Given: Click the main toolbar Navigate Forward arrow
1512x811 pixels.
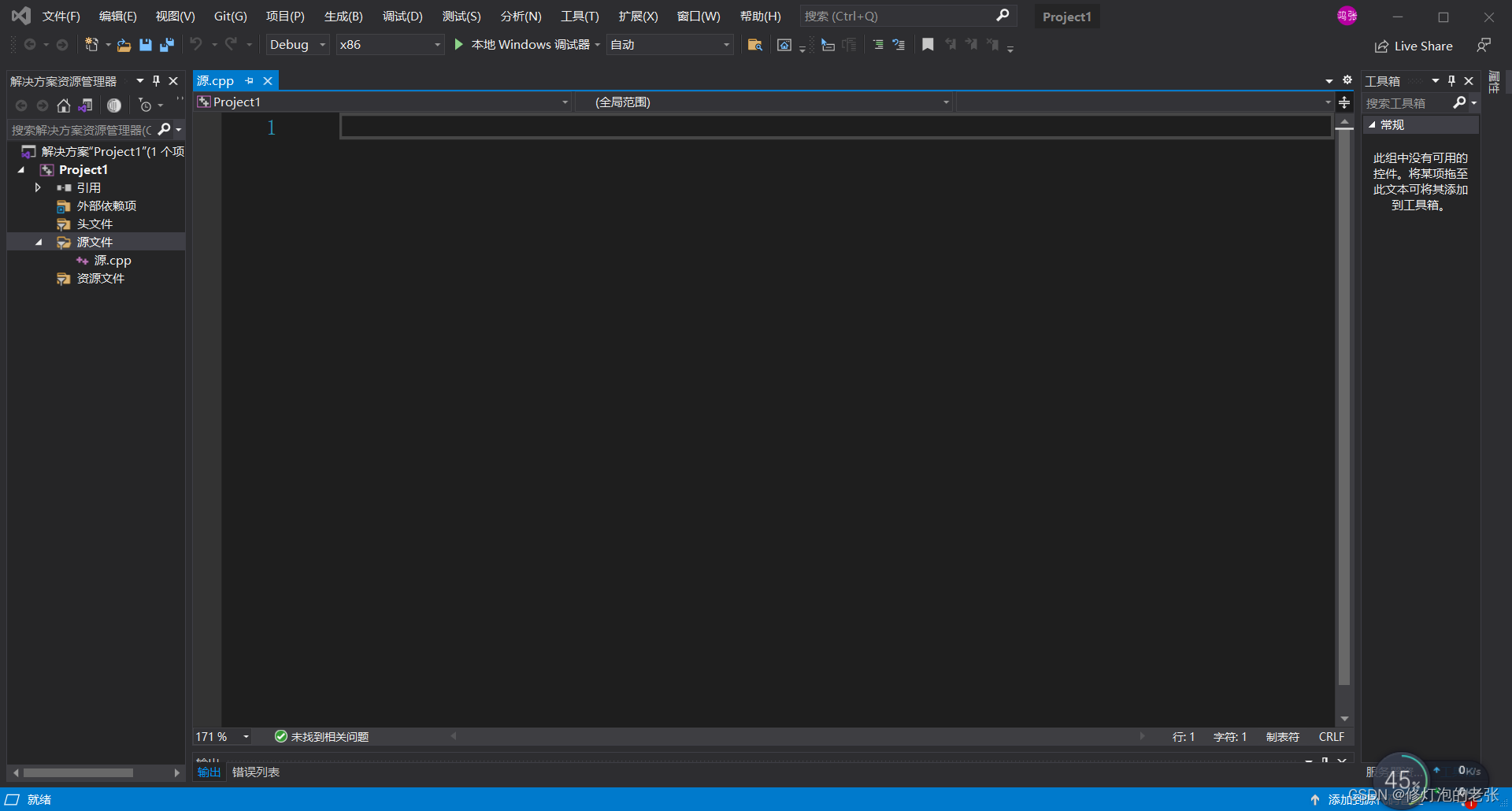Looking at the screenshot, I should click(x=62, y=45).
